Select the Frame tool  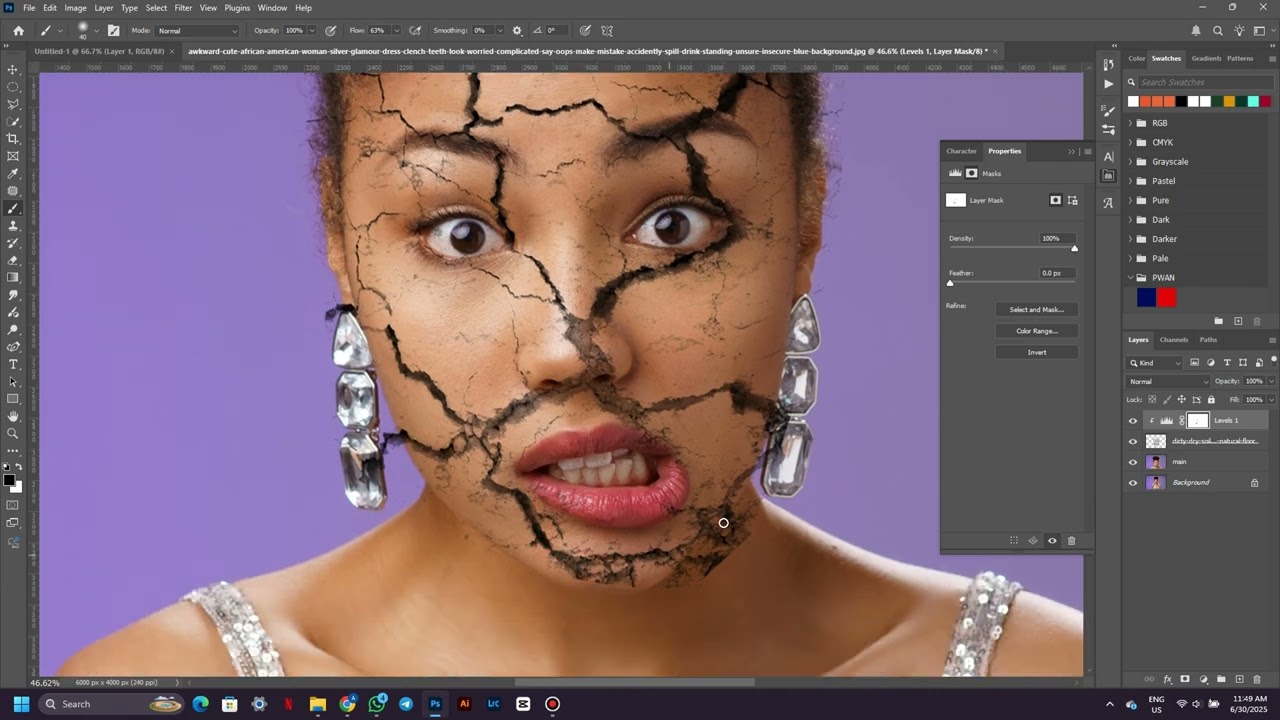pos(13,156)
